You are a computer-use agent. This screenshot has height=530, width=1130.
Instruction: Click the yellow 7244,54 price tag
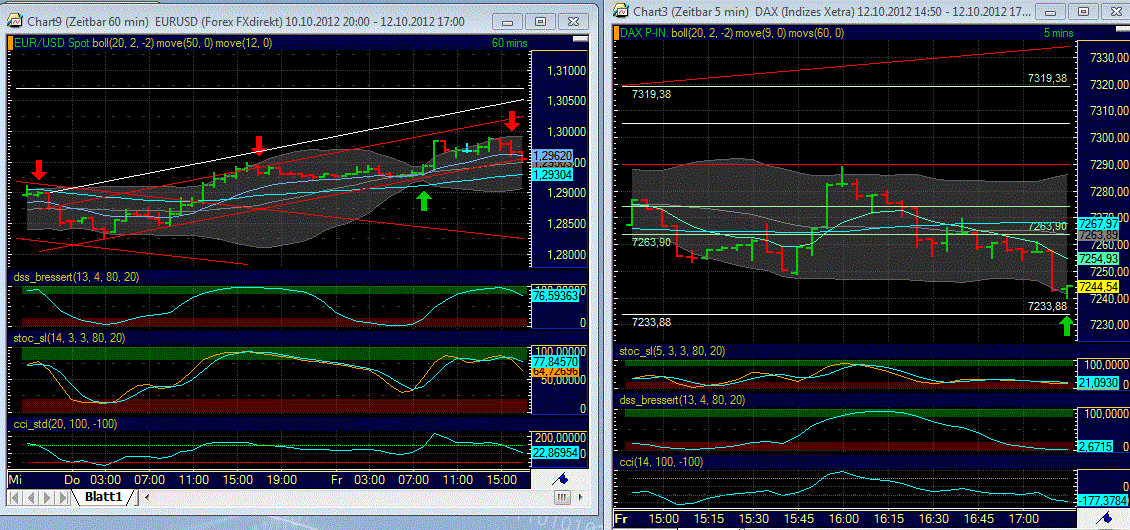point(1098,287)
